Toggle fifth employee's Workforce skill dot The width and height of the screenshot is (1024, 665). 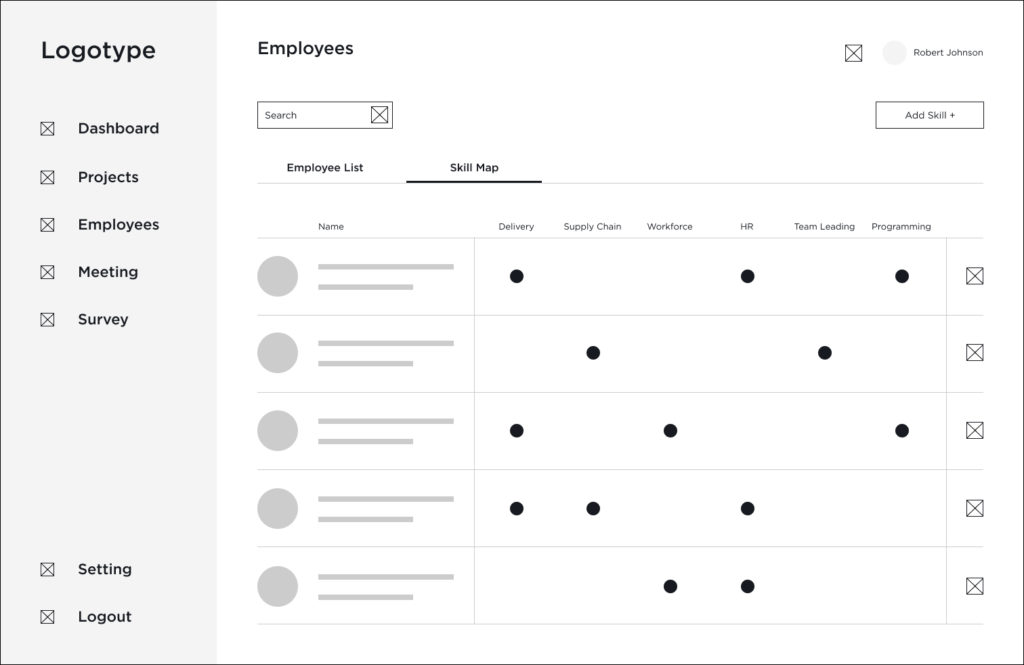[670, 586]
